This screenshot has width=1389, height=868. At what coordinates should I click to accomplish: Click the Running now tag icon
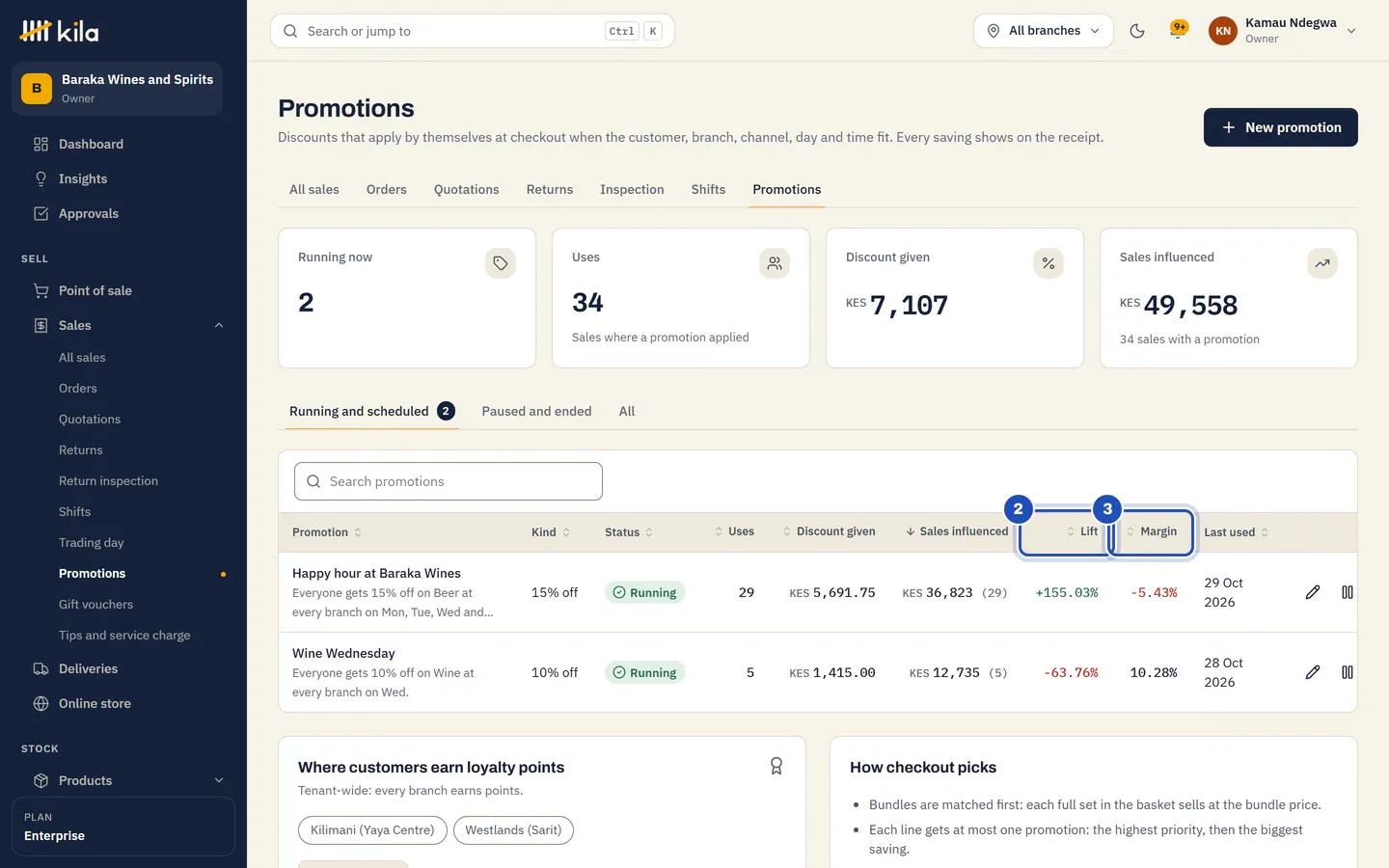click(x=501, y=263)
